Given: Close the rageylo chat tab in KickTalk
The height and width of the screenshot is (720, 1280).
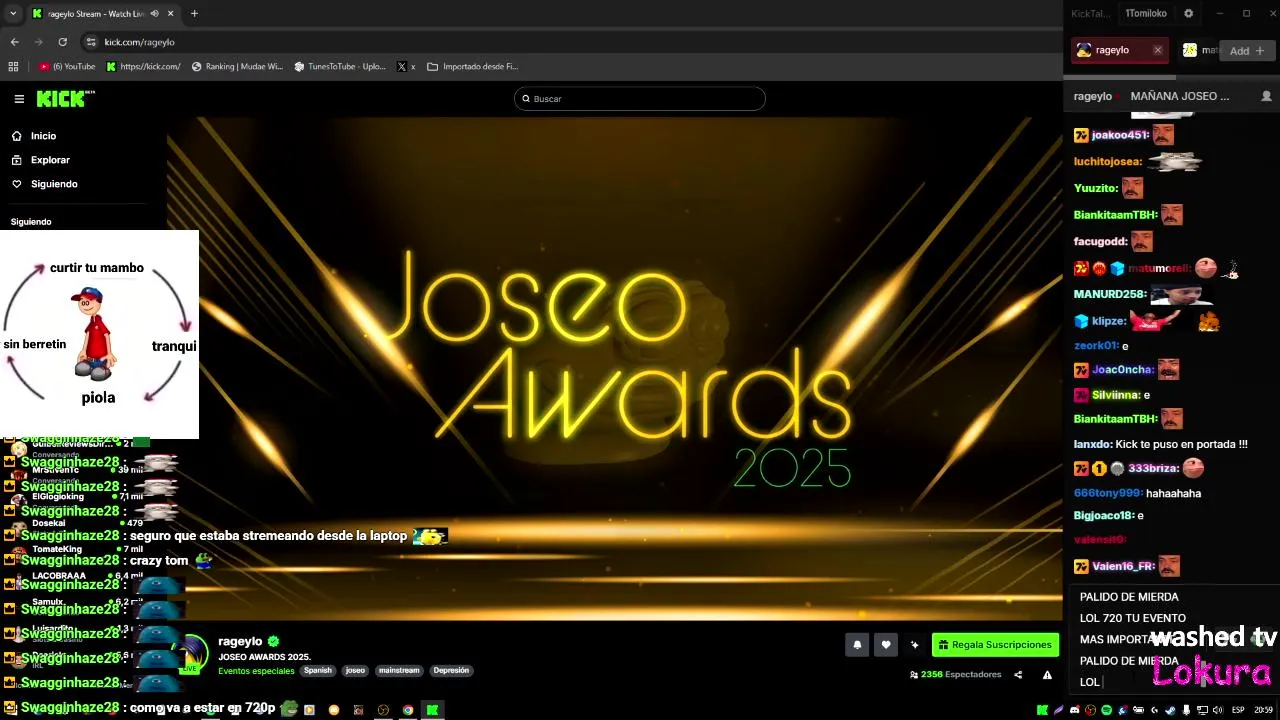Looking at the screenshot, I should click(1158, 50).
